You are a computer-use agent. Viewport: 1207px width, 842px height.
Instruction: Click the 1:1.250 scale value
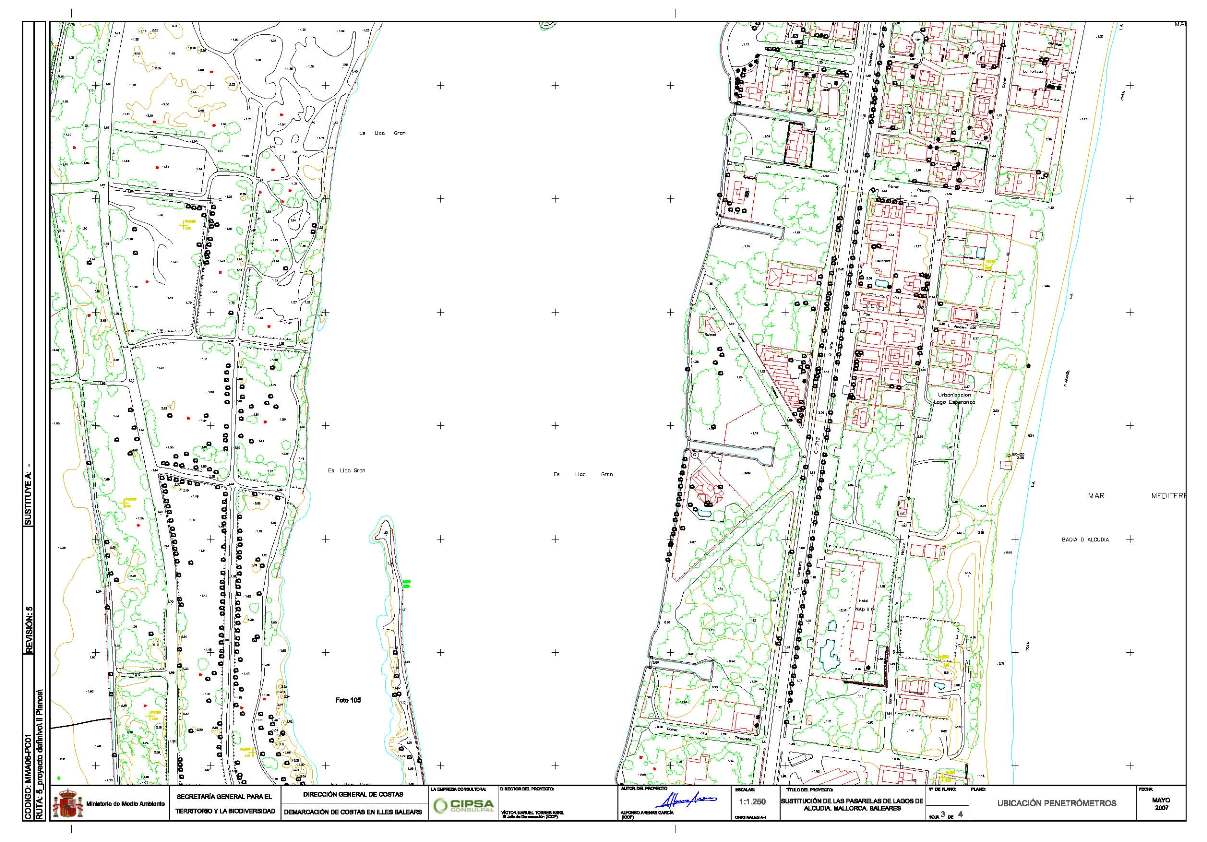tap(751, 802)
